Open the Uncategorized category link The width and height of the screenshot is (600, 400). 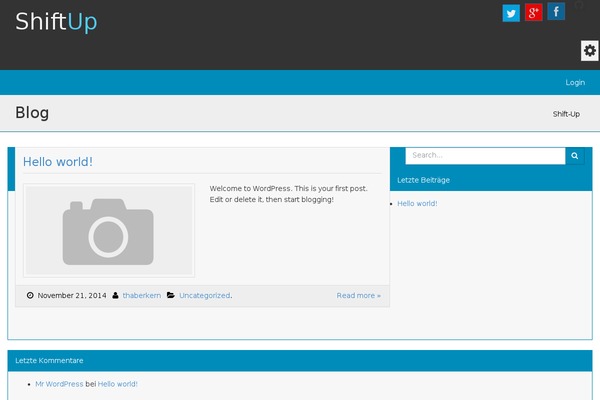205,296
